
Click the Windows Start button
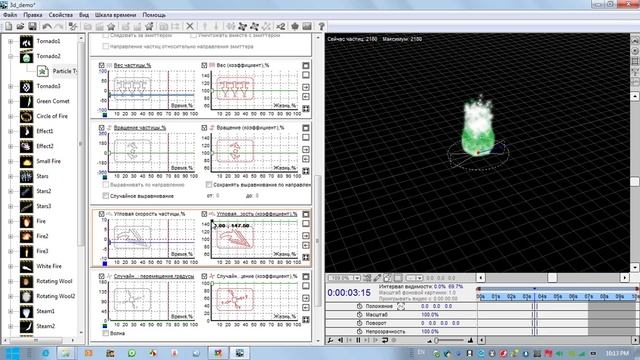click(x=12, y=353)
